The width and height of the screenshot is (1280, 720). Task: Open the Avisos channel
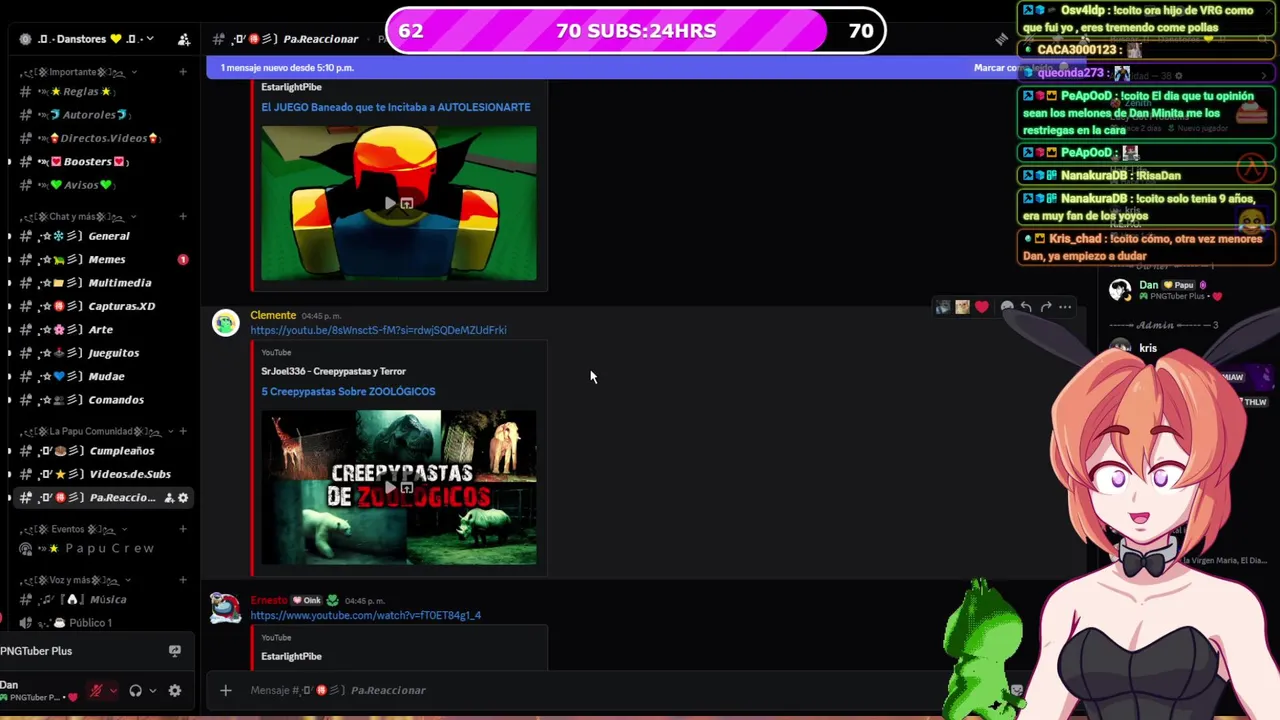coord(88,185)
